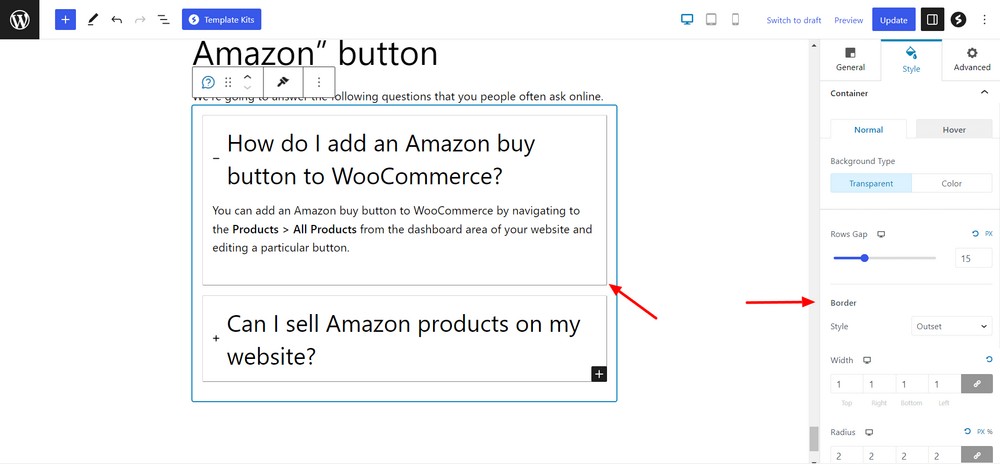This screenshot has width=1000, height=464.
Task: Click the hammer icon in block toolbar
Action: (x=283, y=82)
